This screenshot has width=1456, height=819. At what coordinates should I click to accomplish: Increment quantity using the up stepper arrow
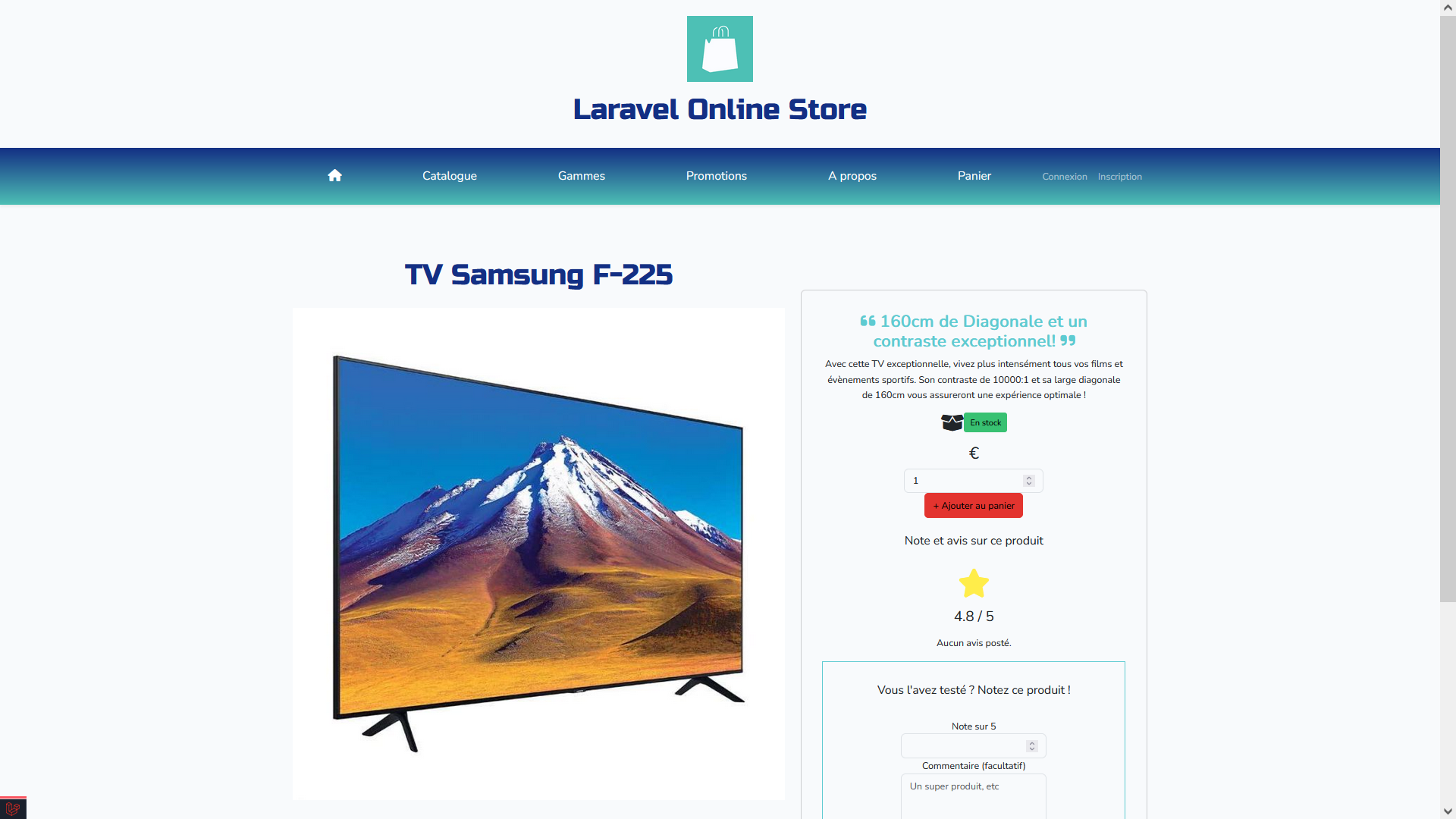click(x=1029, y=477)
